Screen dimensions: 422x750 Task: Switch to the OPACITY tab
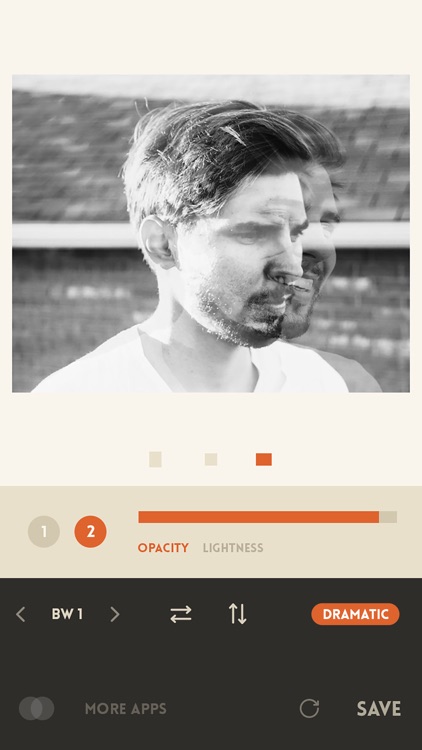pyautogui.click(x=163, y=548)
